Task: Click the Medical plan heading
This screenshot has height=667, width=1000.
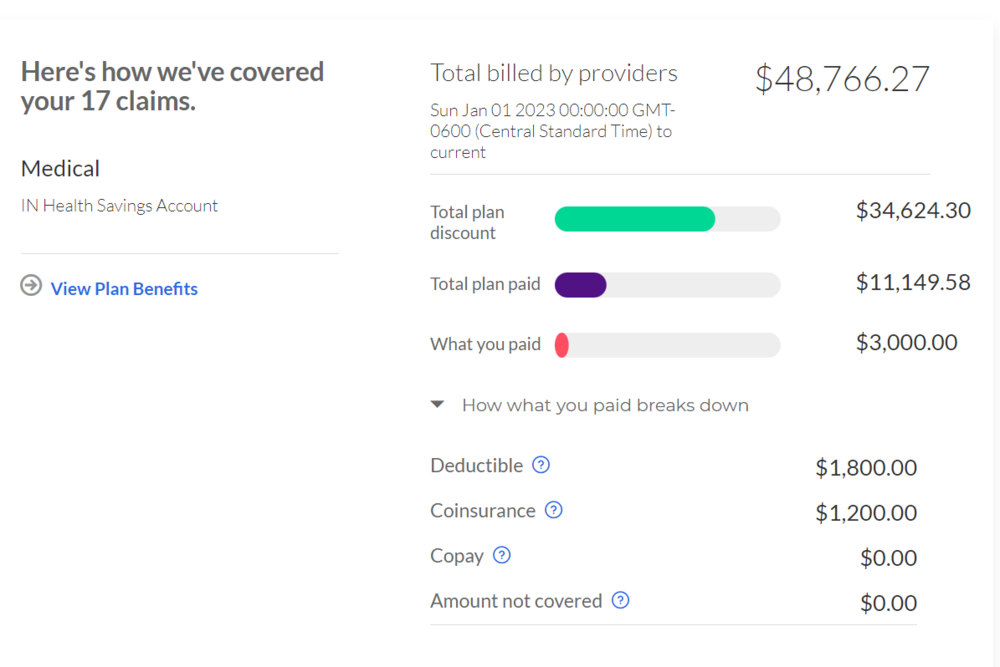Action: click(60, 169)
